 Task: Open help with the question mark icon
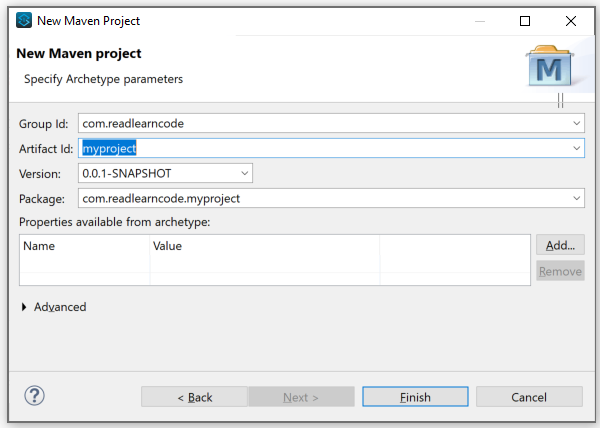35,396
